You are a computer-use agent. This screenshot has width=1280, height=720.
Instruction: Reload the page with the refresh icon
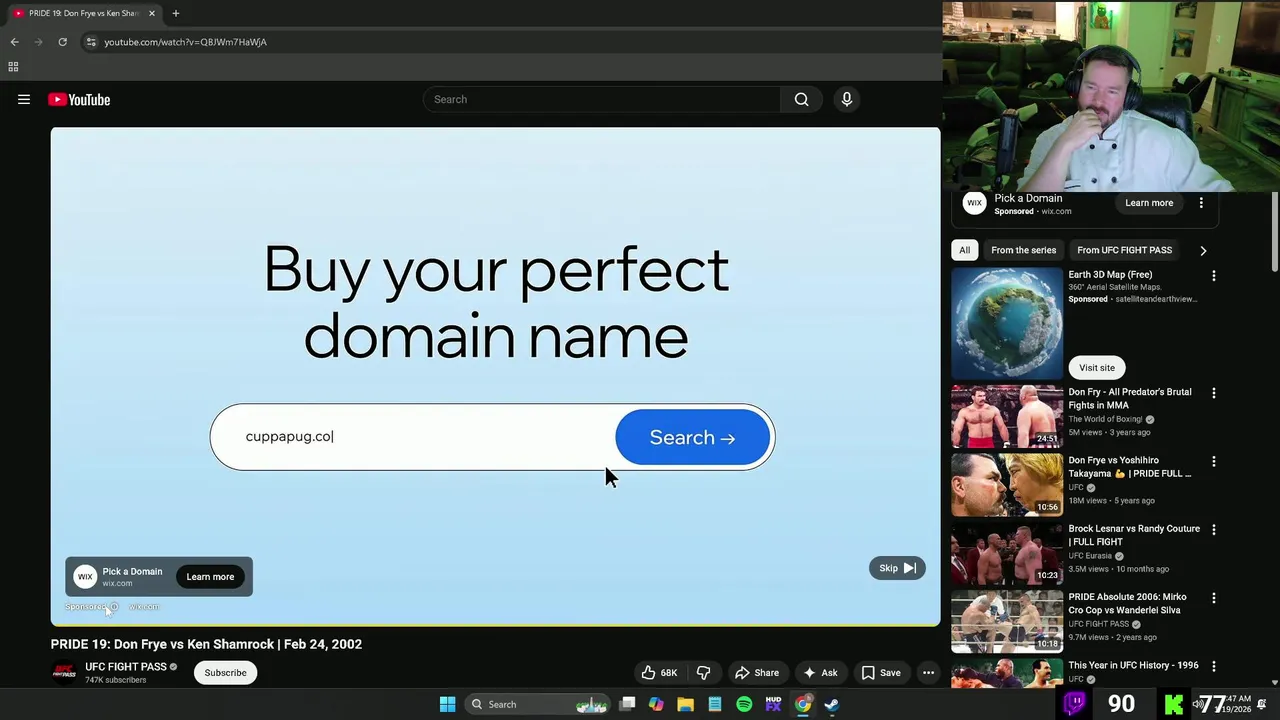tap(62, 42)
